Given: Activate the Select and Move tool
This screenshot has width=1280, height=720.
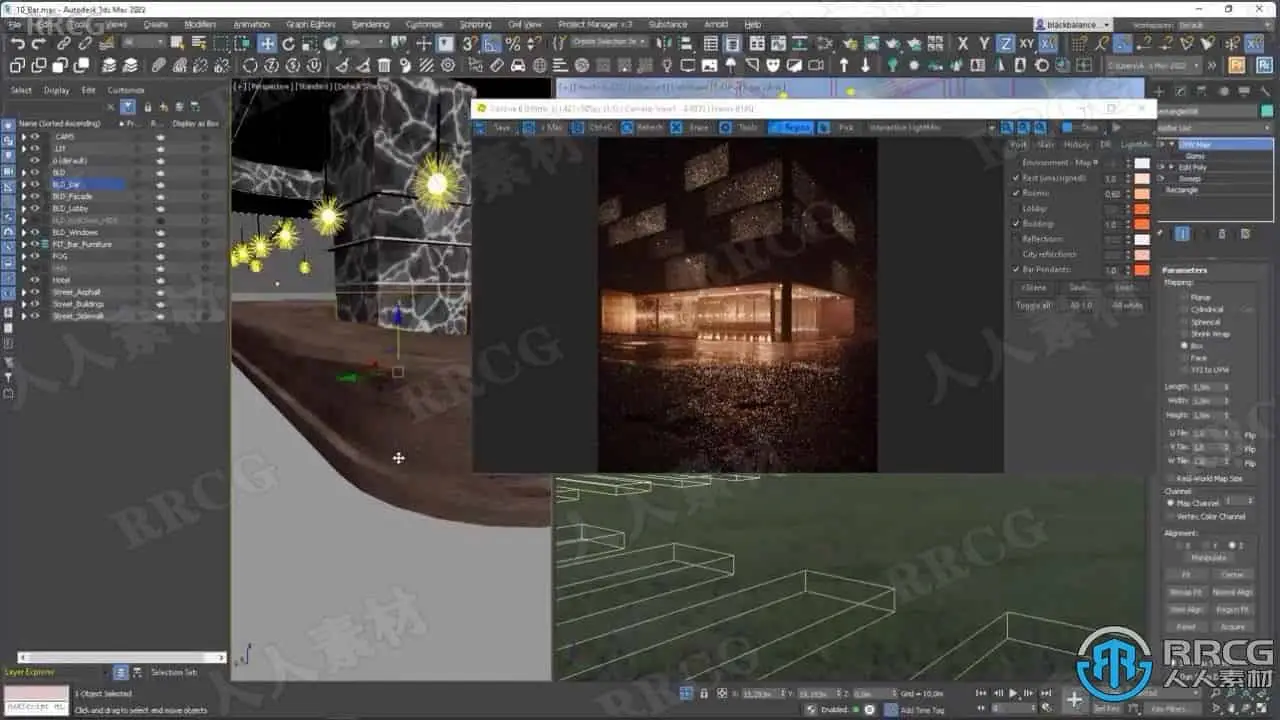Looking at the screenshot, I should pyautogui.click(x=267, y=43).
